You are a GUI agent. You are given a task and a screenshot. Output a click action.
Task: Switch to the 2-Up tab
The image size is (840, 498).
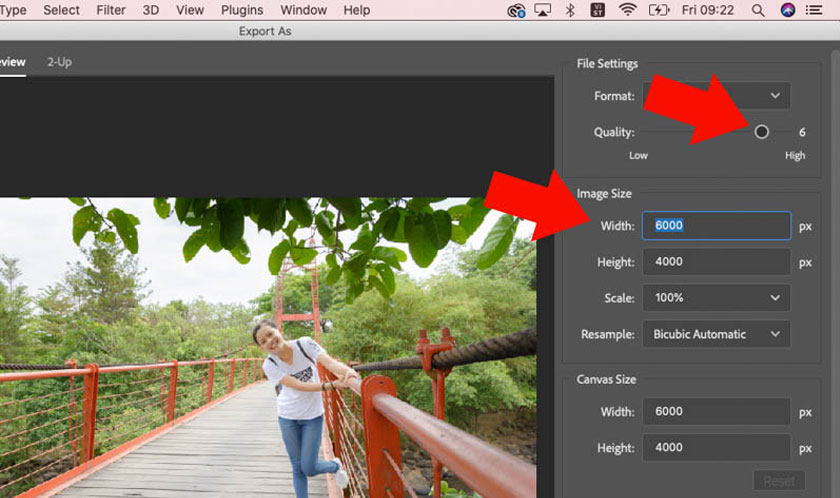coord(59,62)
